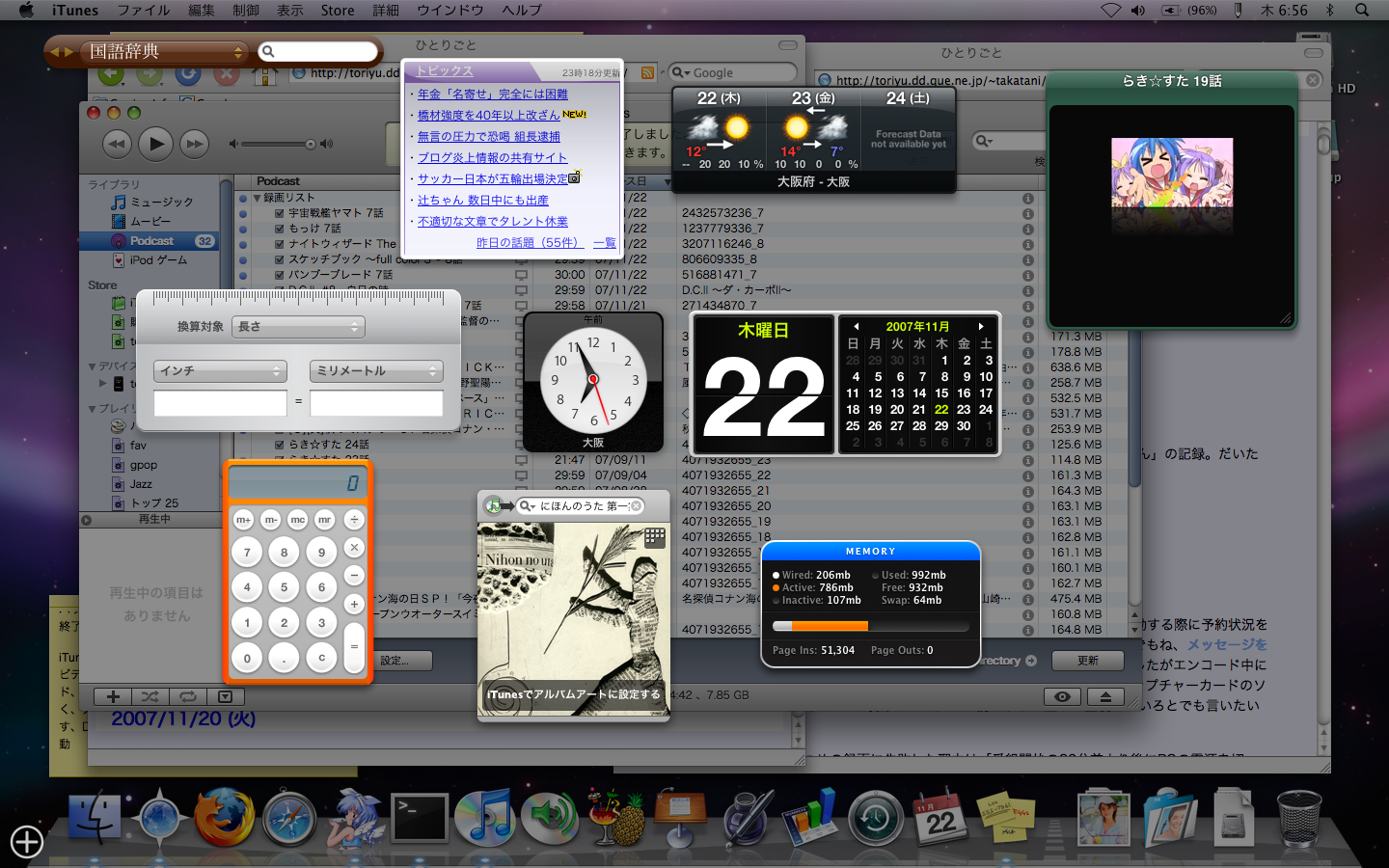Uncheck 宇宙戦艦ヤマト 7話 podcast episode
Viewport: 1389px width, 868px height.
[x=279, y=213]
